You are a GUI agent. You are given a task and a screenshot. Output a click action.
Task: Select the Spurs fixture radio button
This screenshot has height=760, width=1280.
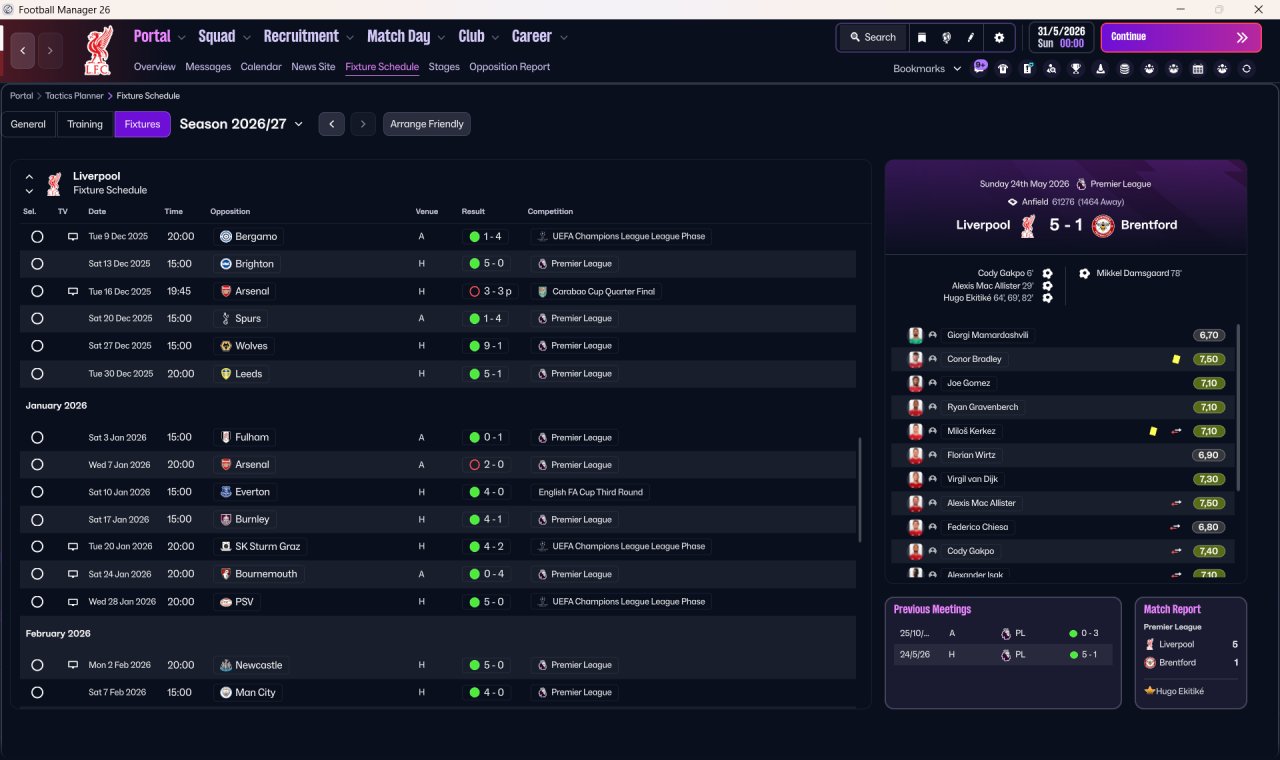click(x=37, y=318)
